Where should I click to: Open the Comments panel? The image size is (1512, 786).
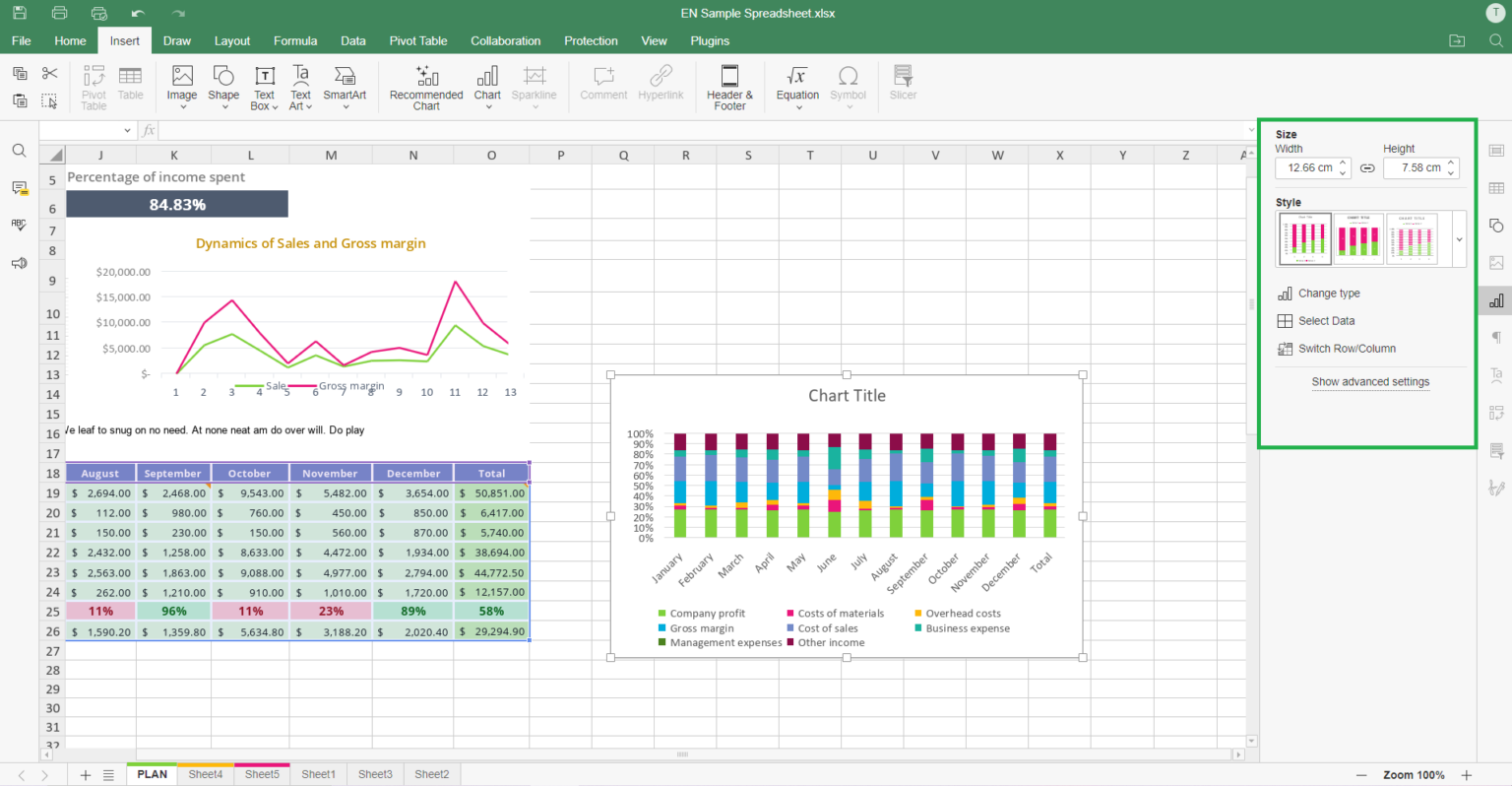click(18, 188)
